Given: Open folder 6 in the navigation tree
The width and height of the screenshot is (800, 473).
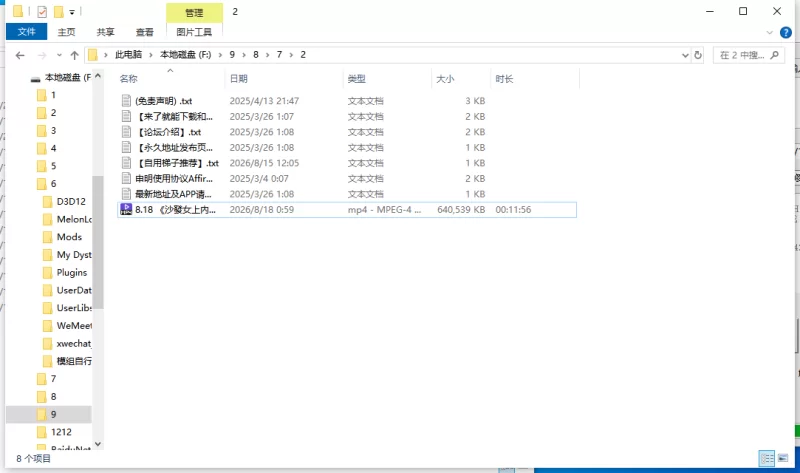Looking at the screenshot, I should pos(53,184).
